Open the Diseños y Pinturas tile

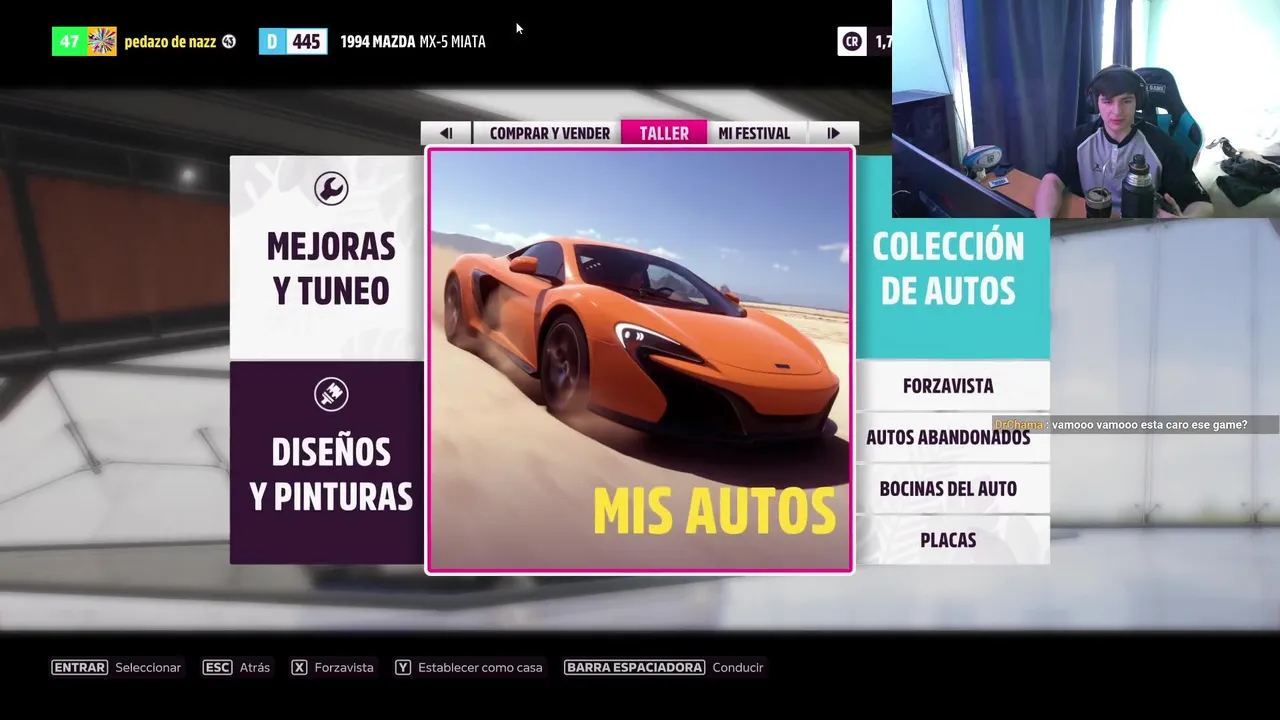(327, 463)
